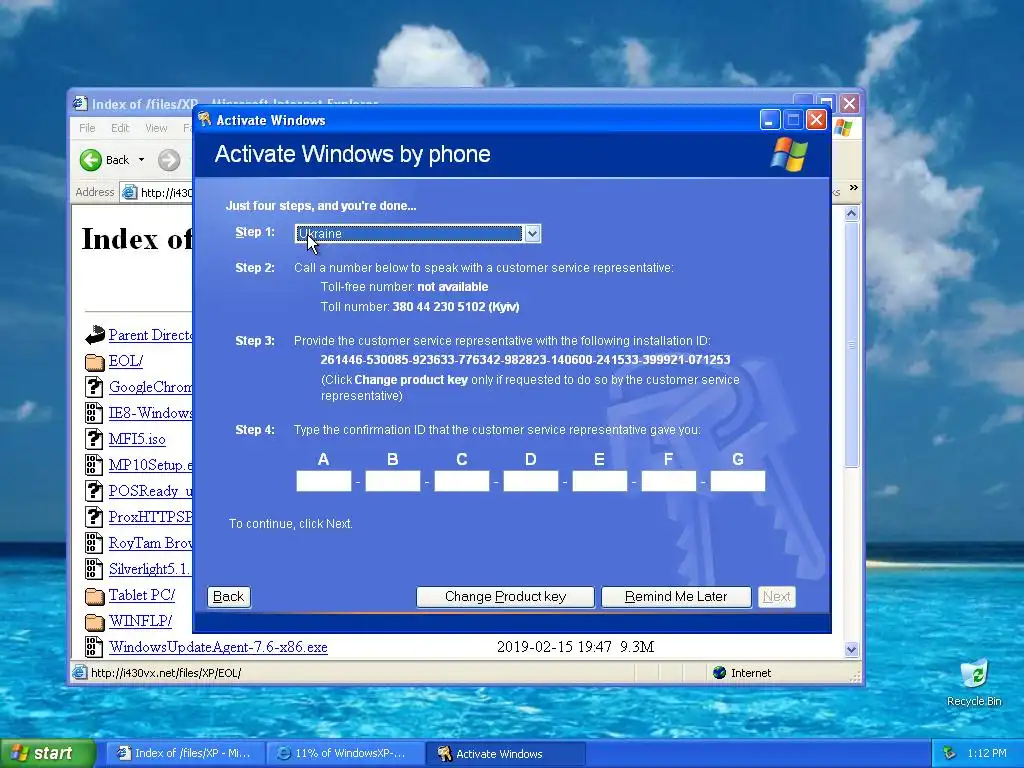Viewport: 1024px width, 768px height.
Task: Open the EOL/ folder link
Action: click(125, 361)
